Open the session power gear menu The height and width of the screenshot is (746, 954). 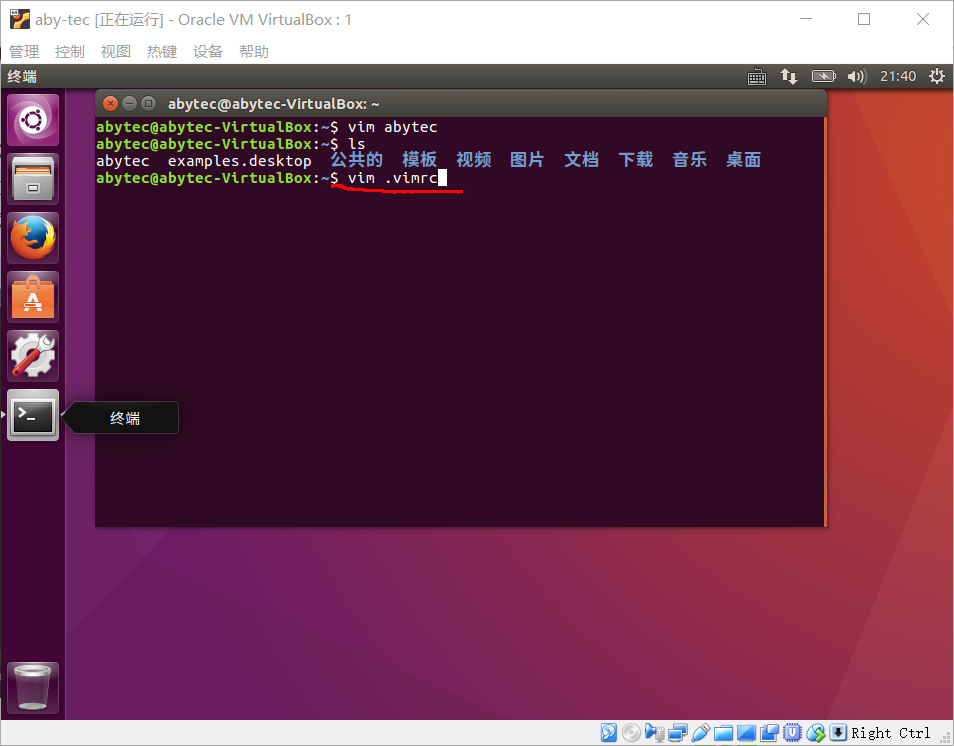(937, 77)
